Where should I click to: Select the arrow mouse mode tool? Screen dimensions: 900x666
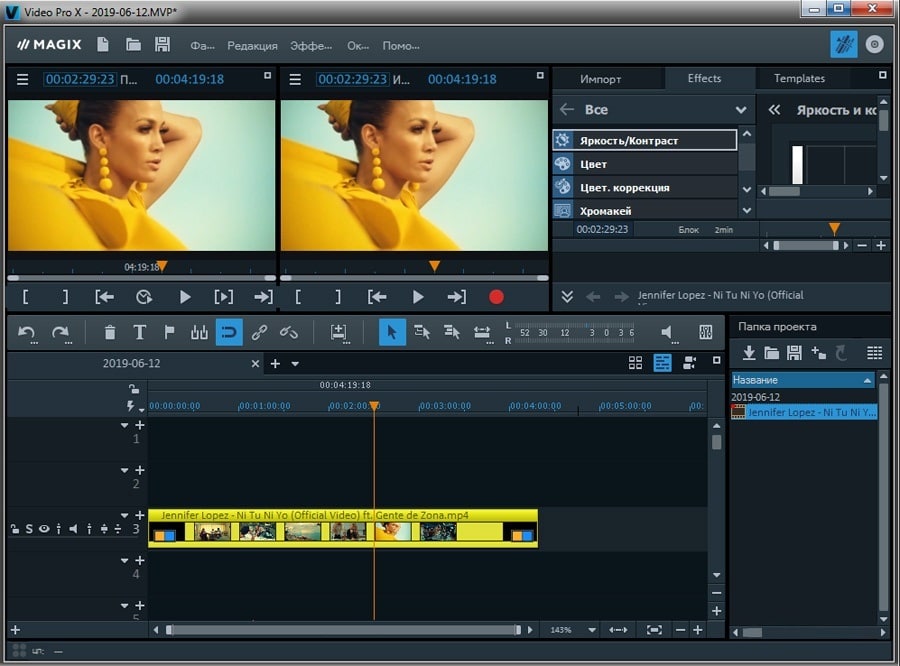click(392, 332)
